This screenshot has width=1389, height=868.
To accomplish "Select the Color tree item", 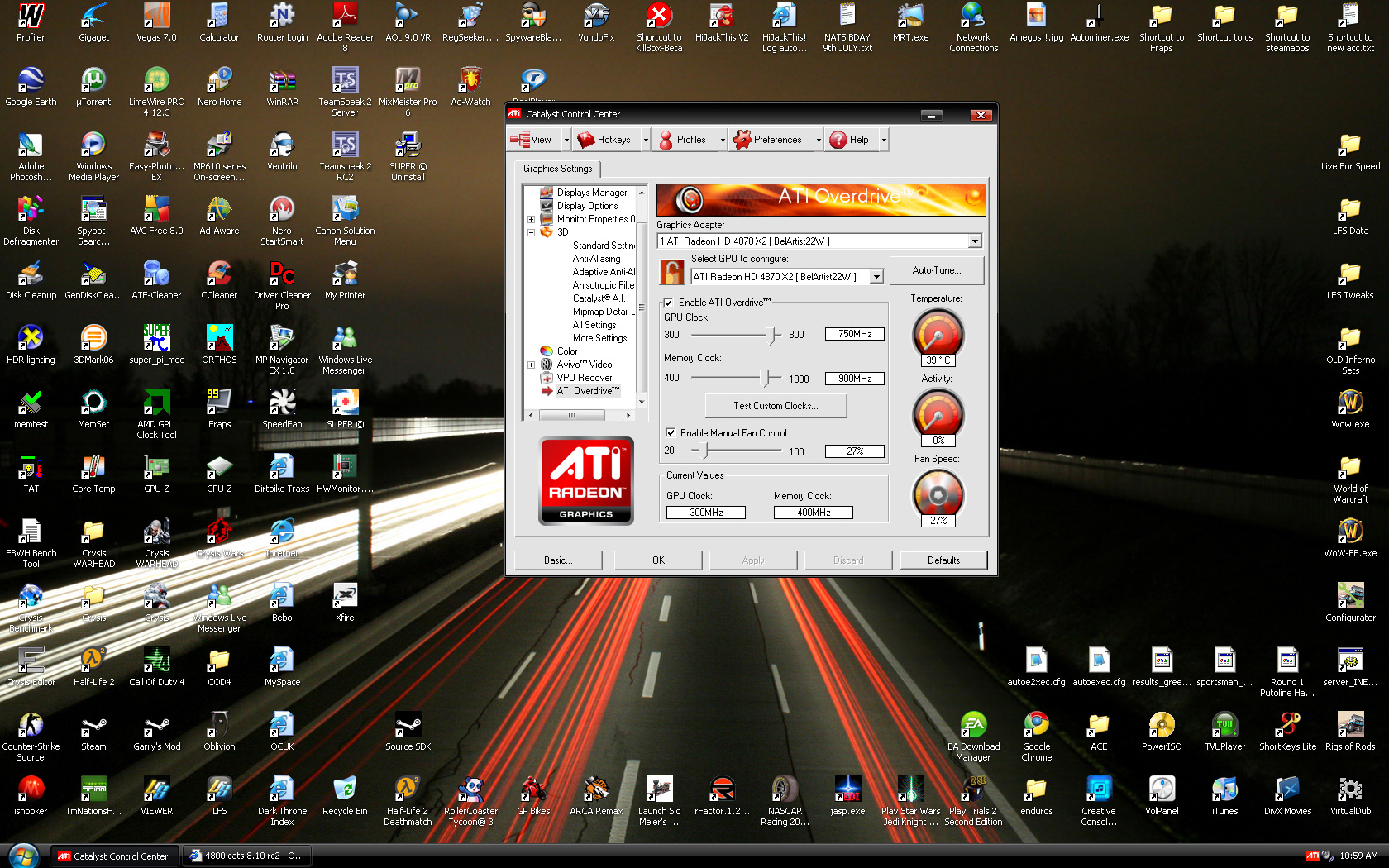I will [x=567, y=351].
